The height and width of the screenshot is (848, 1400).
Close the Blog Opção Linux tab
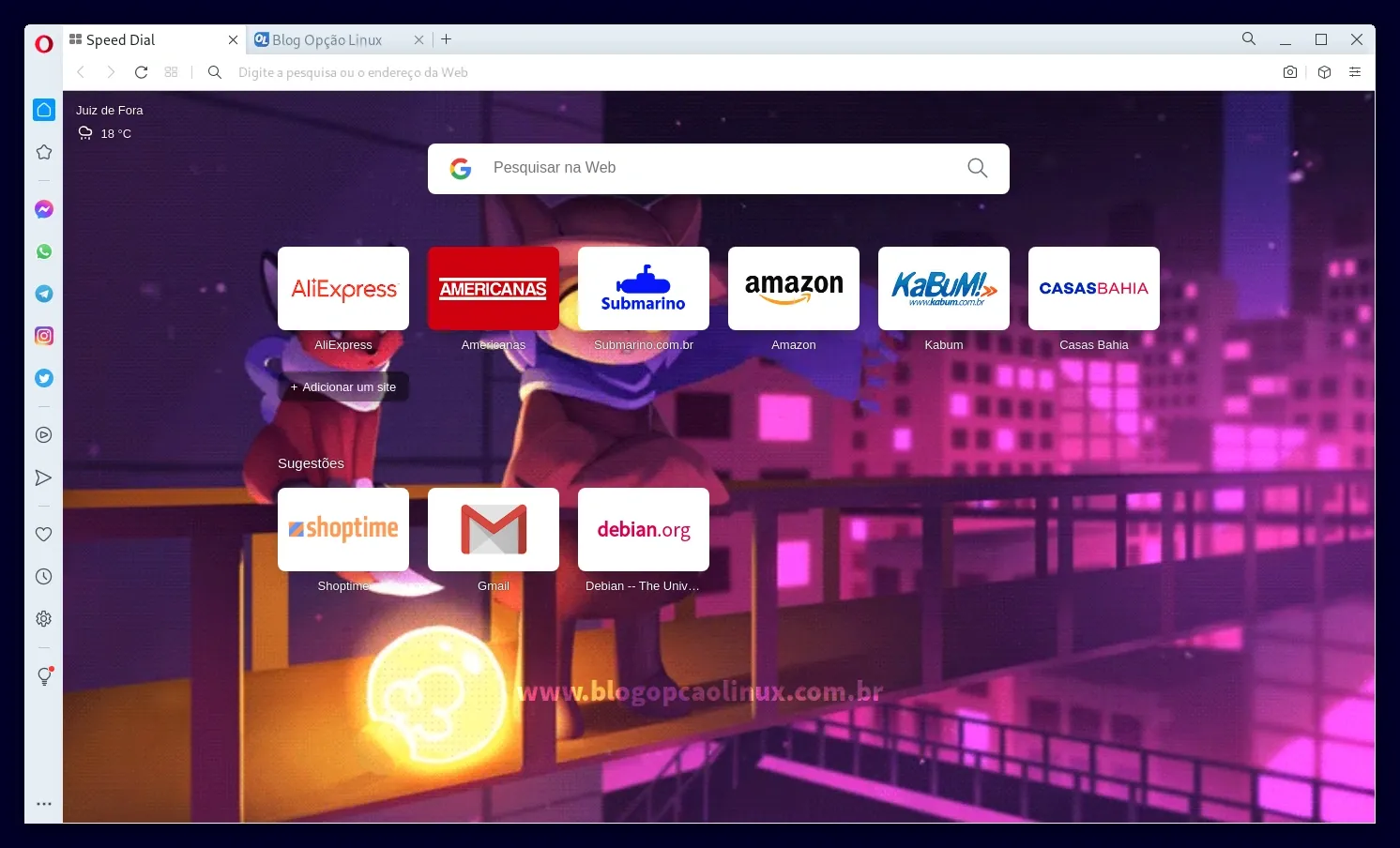(418, 39)
